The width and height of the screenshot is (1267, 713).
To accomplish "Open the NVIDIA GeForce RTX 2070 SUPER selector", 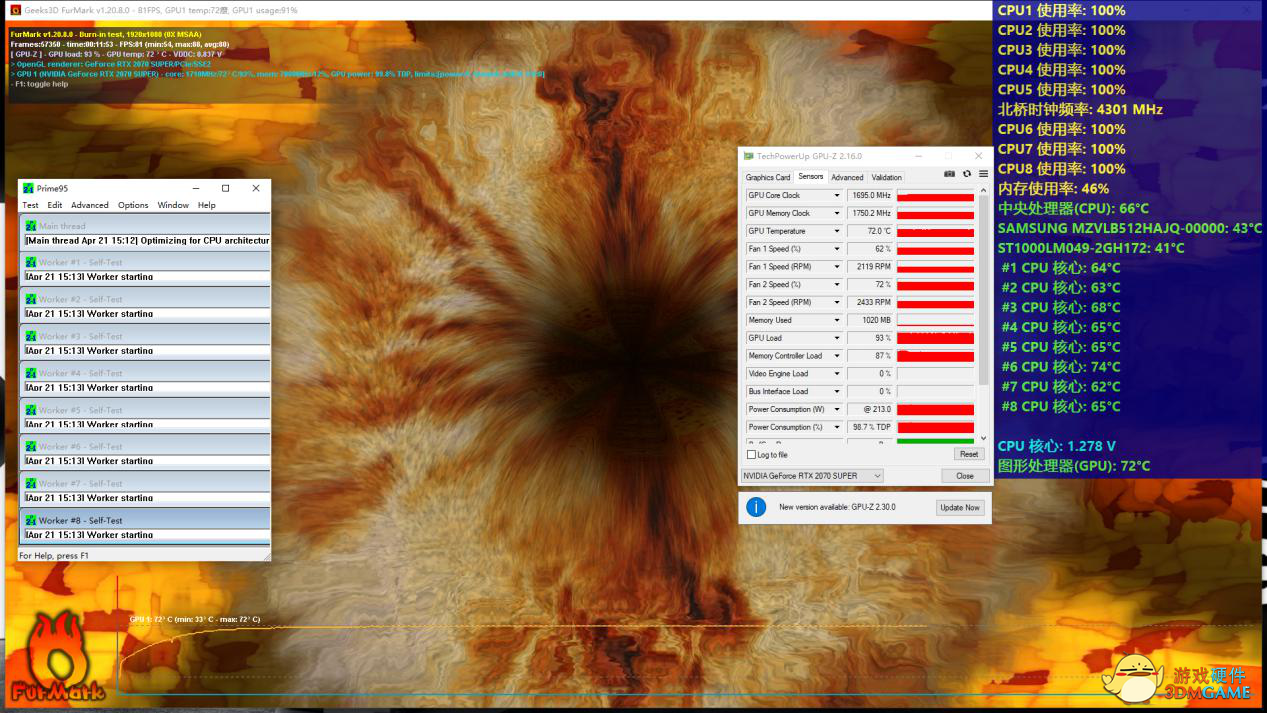I will click(x=812, y=476).
